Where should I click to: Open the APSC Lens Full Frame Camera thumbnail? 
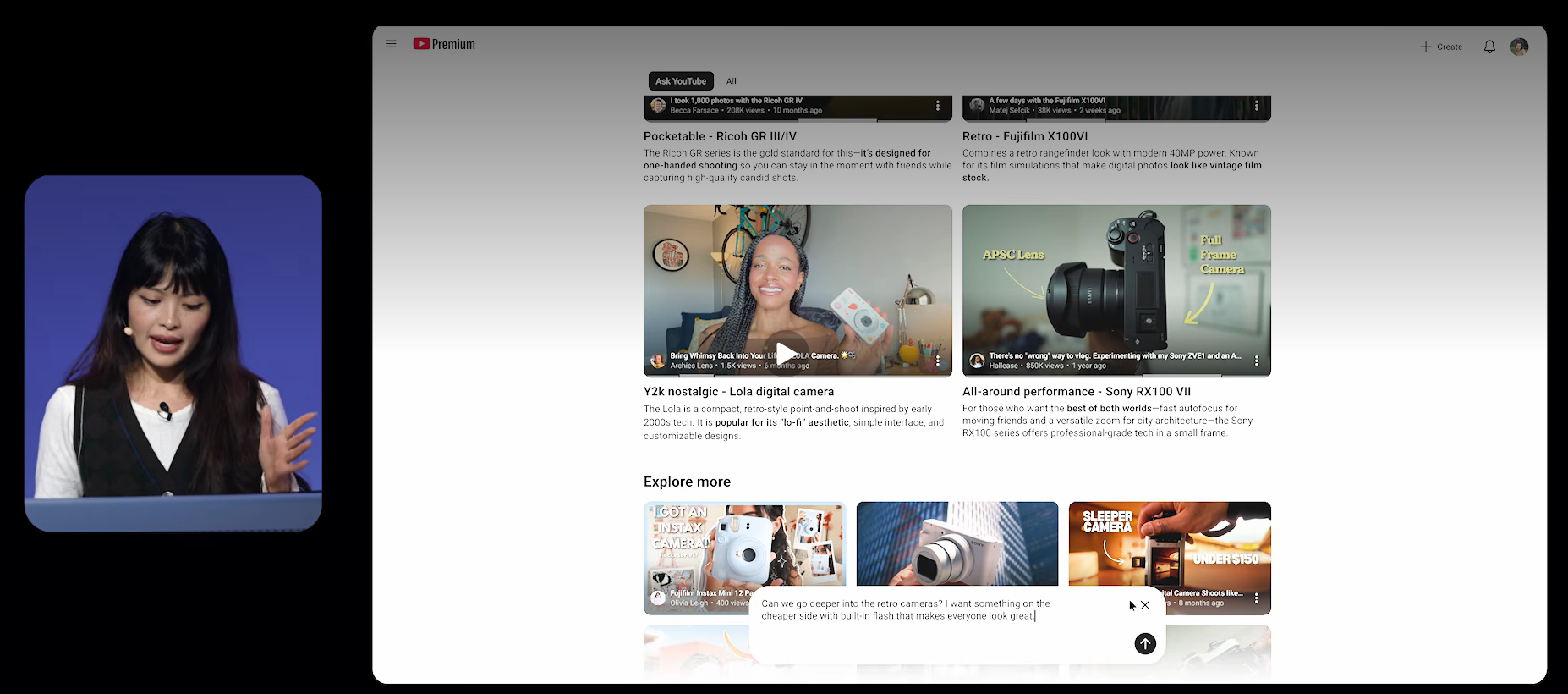[x=1116, y=289]
